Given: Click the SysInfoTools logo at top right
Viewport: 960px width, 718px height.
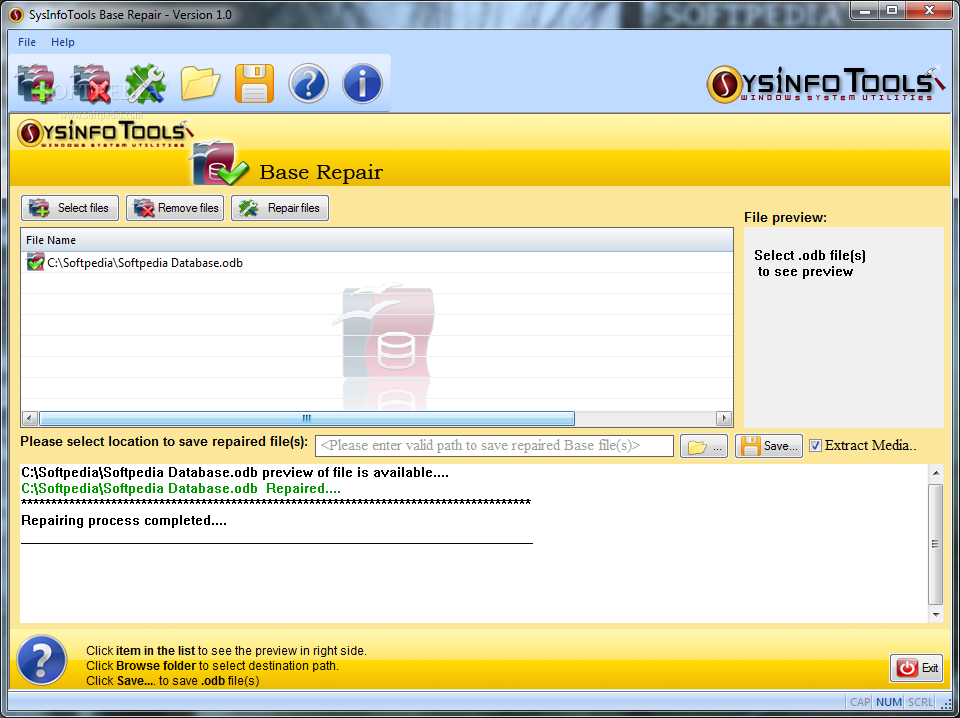Looking at the screenshot, I should 827,84.
